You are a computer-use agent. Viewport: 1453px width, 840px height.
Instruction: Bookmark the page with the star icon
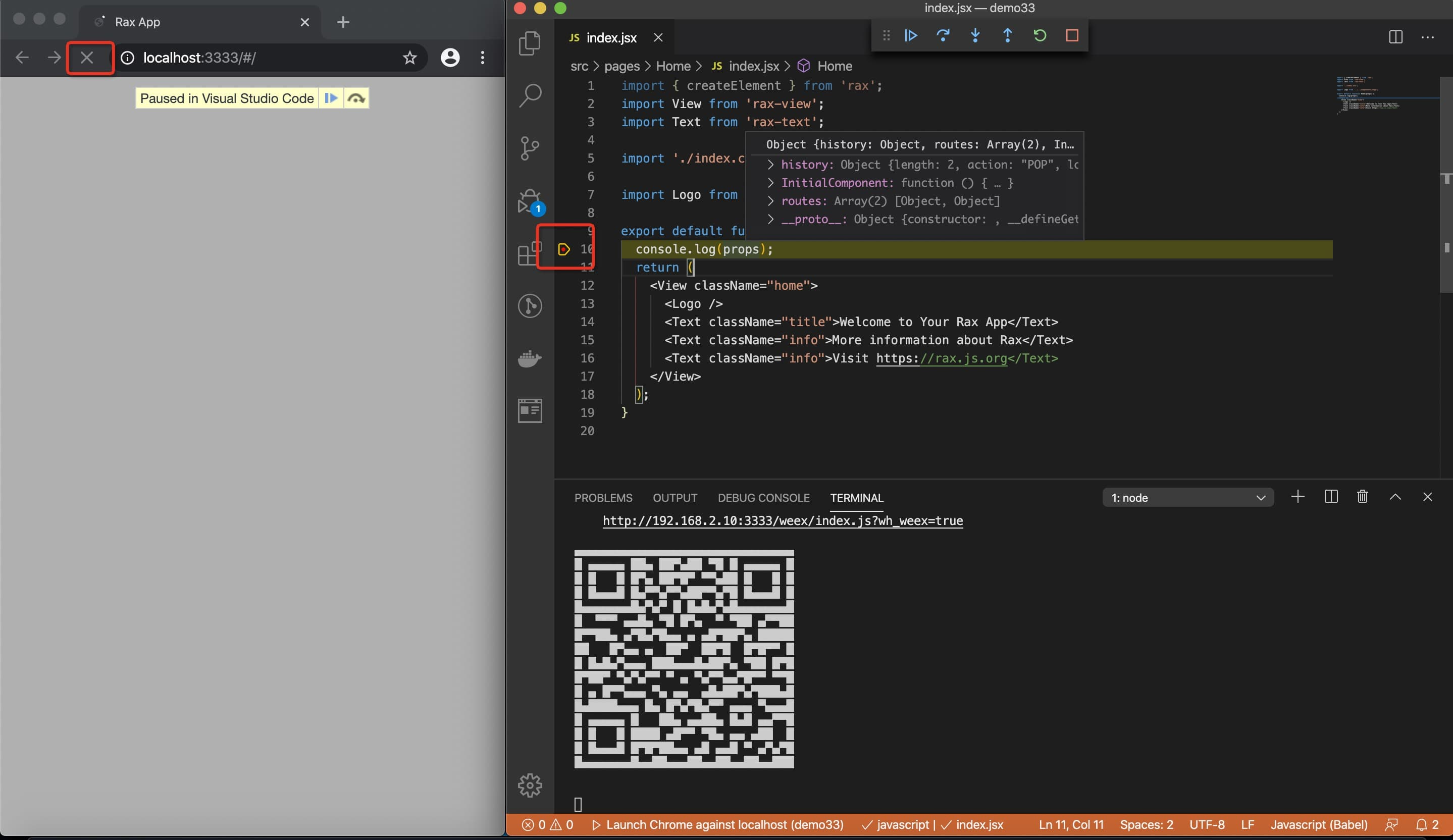pos(409,58)
